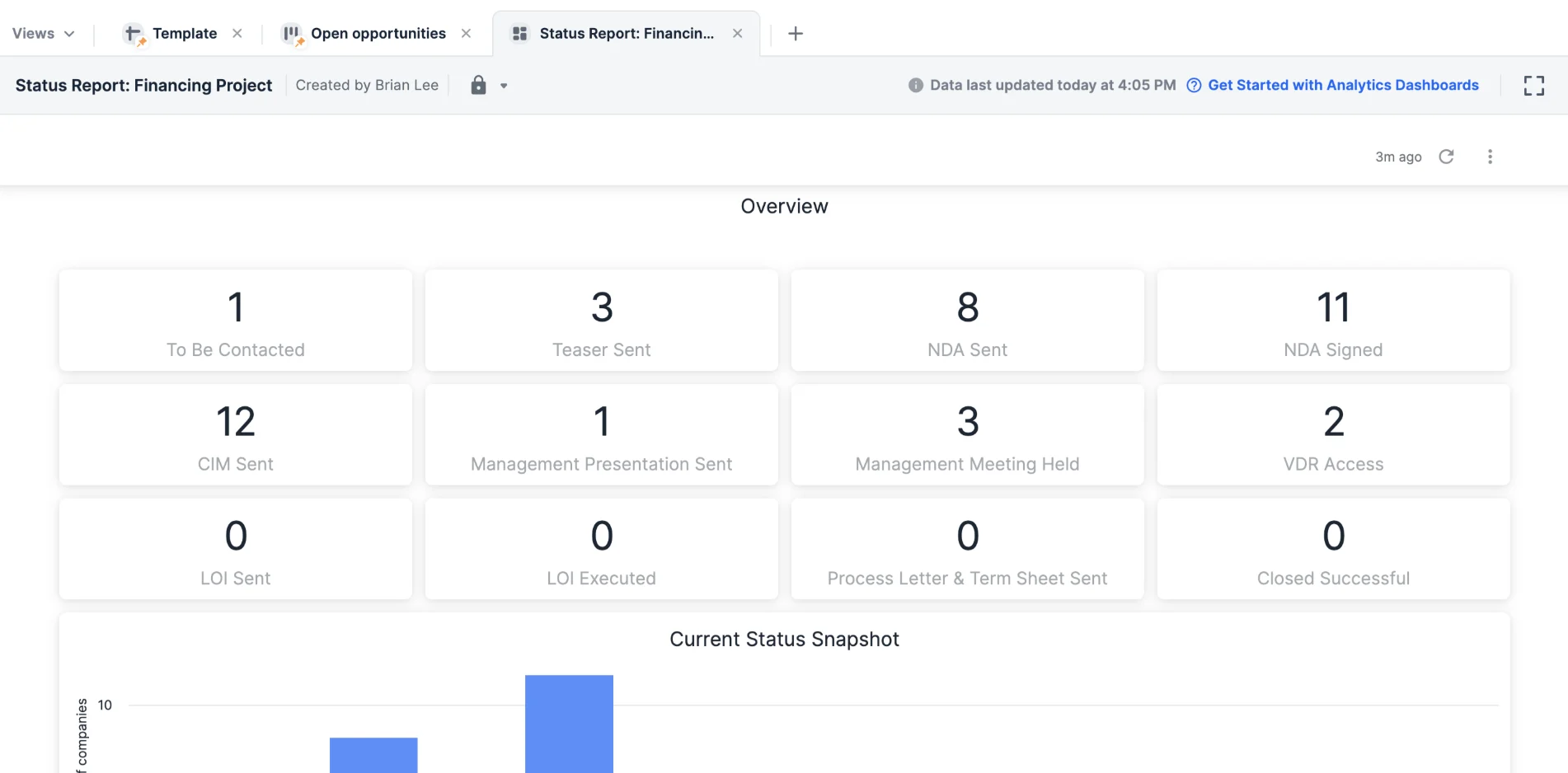Open the Management Meeting Held card
This screenshot has width=1568, height=773.
pyautogui.click(x=968, y=435)
